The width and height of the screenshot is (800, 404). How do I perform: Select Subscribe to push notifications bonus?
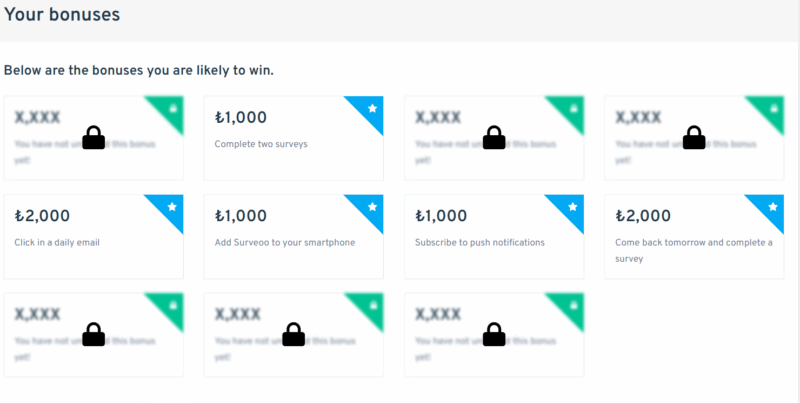tap(494, 237)
